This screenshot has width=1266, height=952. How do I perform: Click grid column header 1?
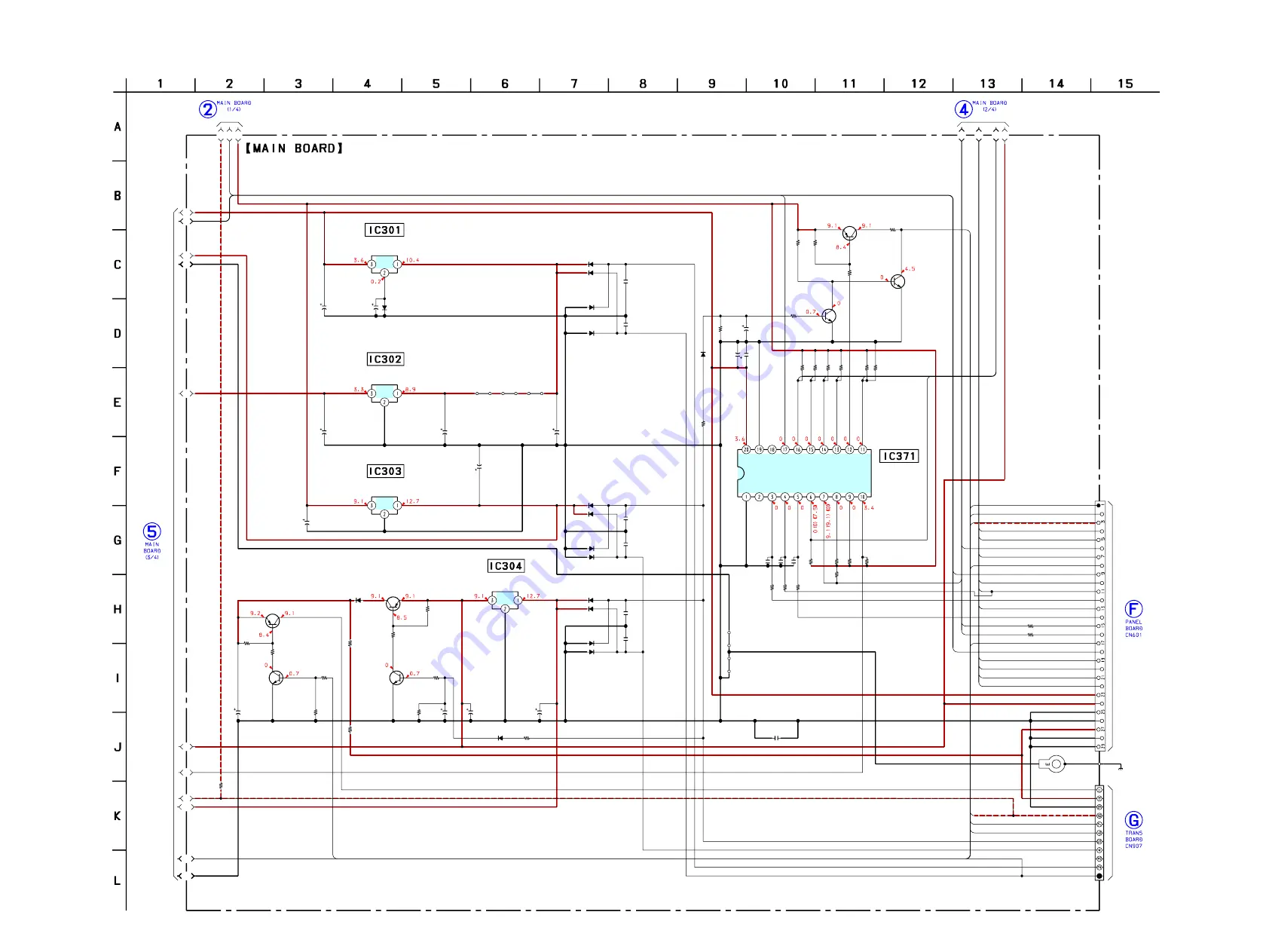(x=160, y=84)
